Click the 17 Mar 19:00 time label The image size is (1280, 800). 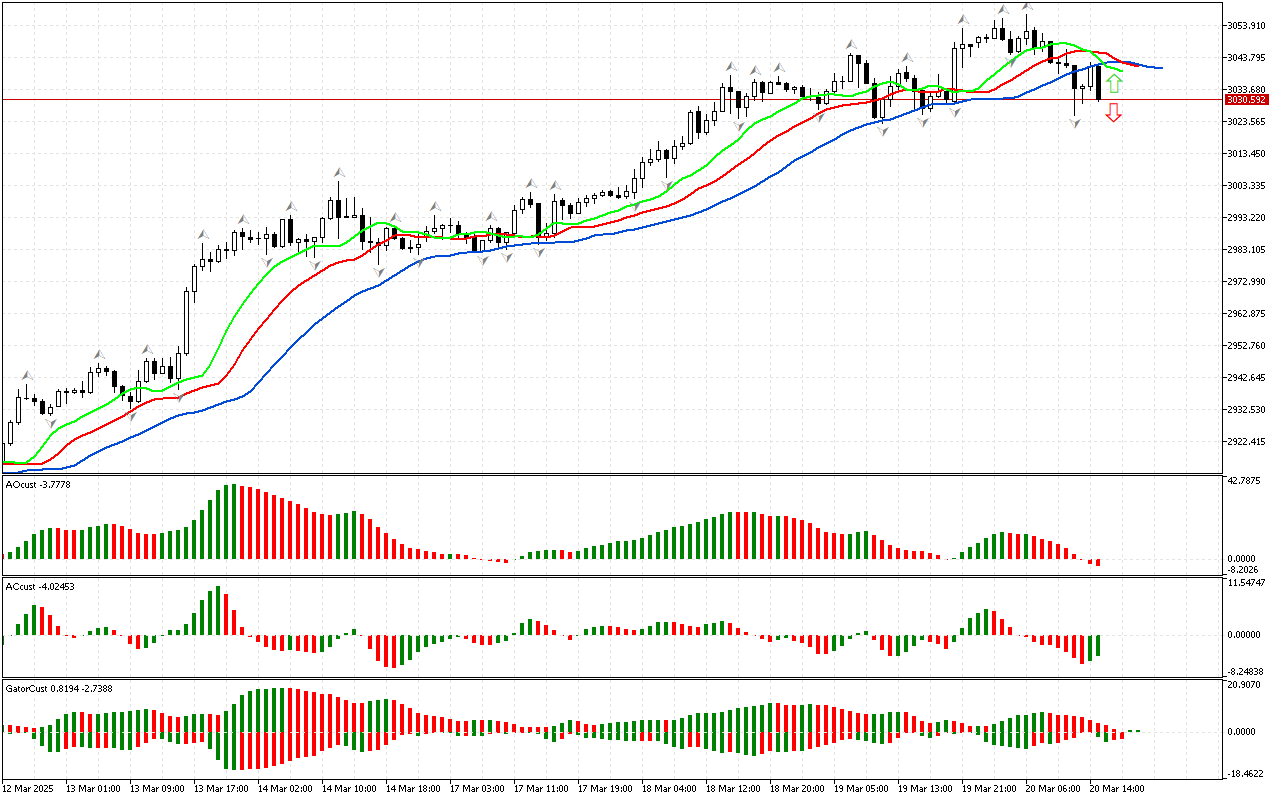tap(607, 788)
